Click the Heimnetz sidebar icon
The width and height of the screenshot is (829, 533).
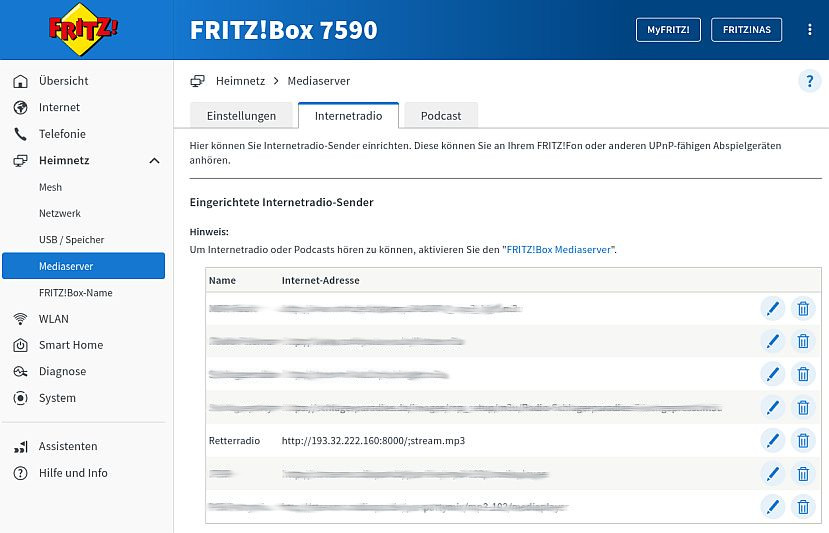(20, 160)
